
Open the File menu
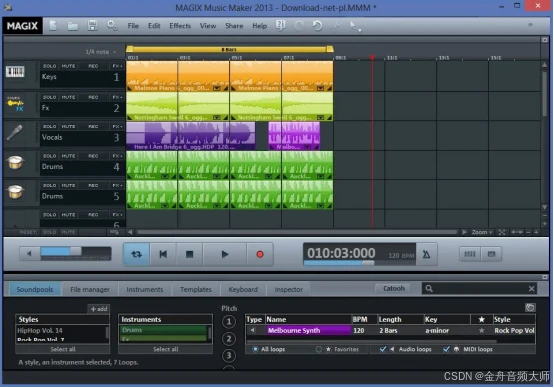tap(133, 26)
